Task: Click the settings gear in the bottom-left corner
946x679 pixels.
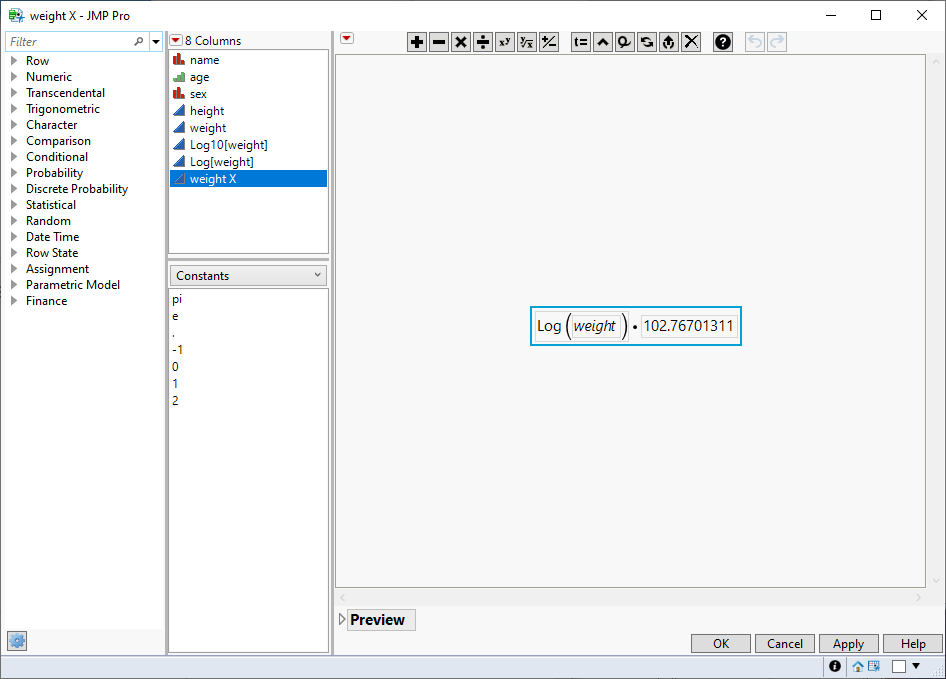Action: coord(16,641)
